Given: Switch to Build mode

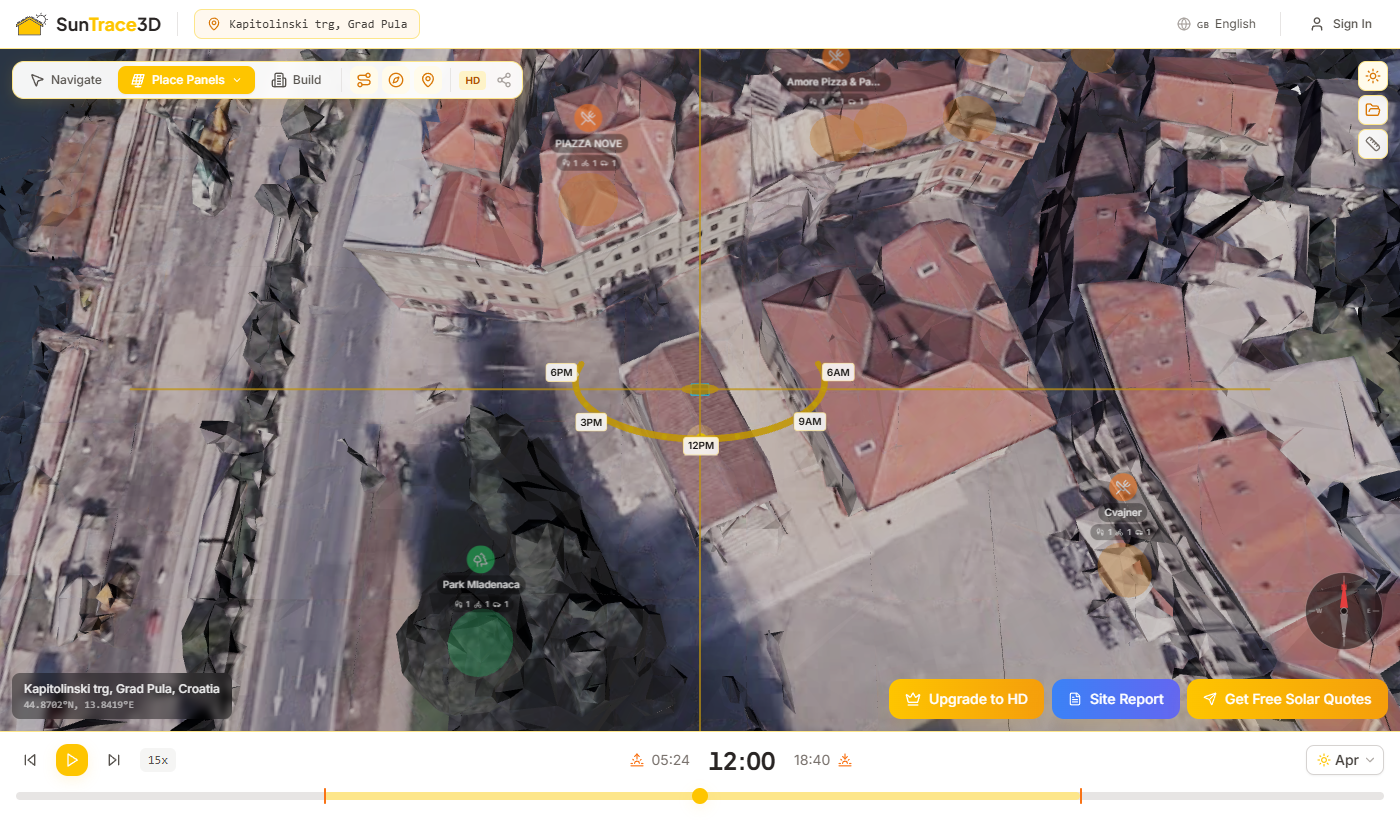Looking at the screenshot, I should 297,80.
